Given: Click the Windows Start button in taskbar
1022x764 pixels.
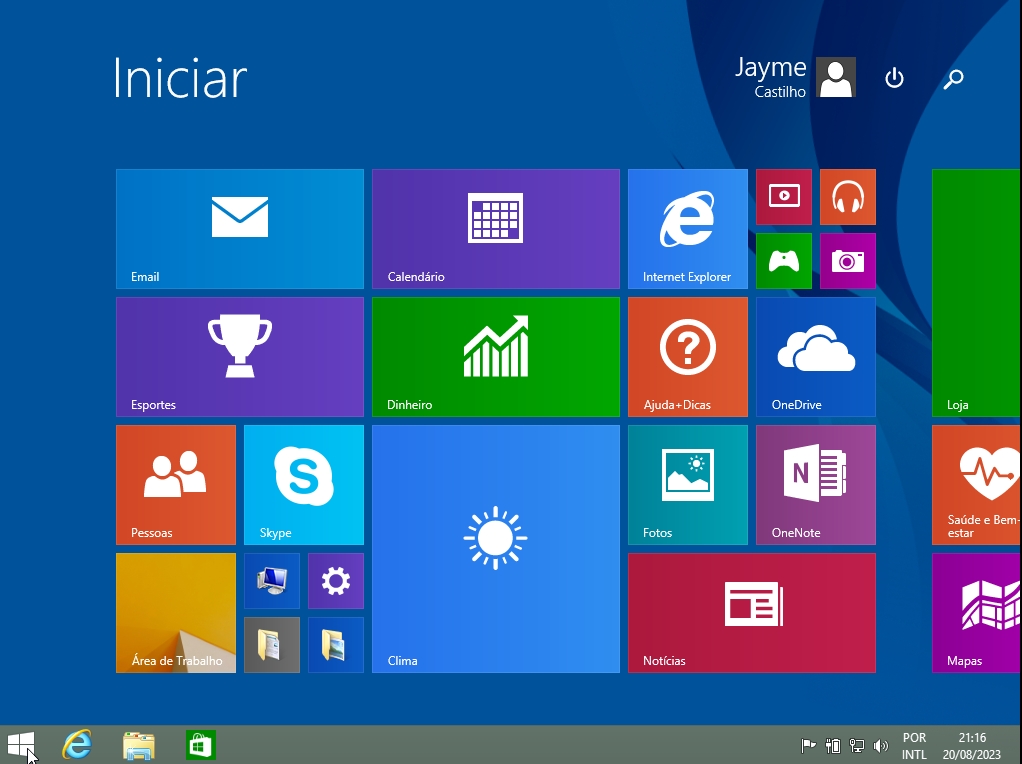Looking at the screenshot, I should click(x=21, y=745).
